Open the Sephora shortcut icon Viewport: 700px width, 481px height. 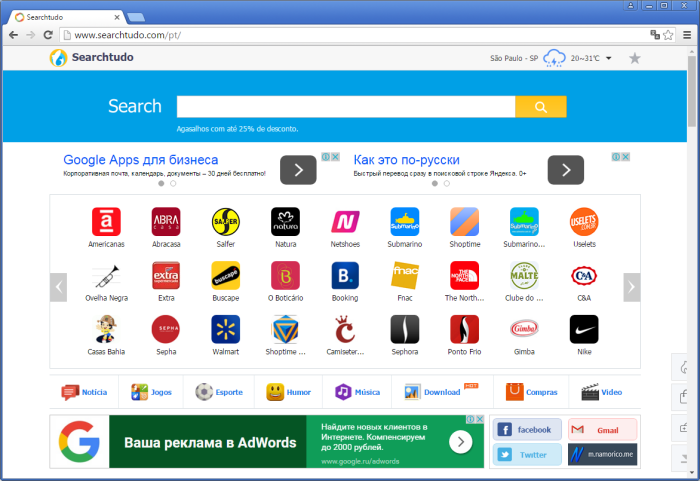[405, 329]
